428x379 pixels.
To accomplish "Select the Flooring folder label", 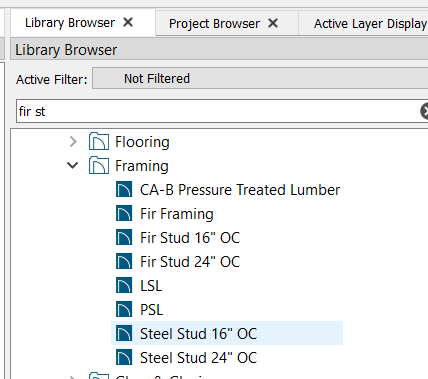I will 142,142.
